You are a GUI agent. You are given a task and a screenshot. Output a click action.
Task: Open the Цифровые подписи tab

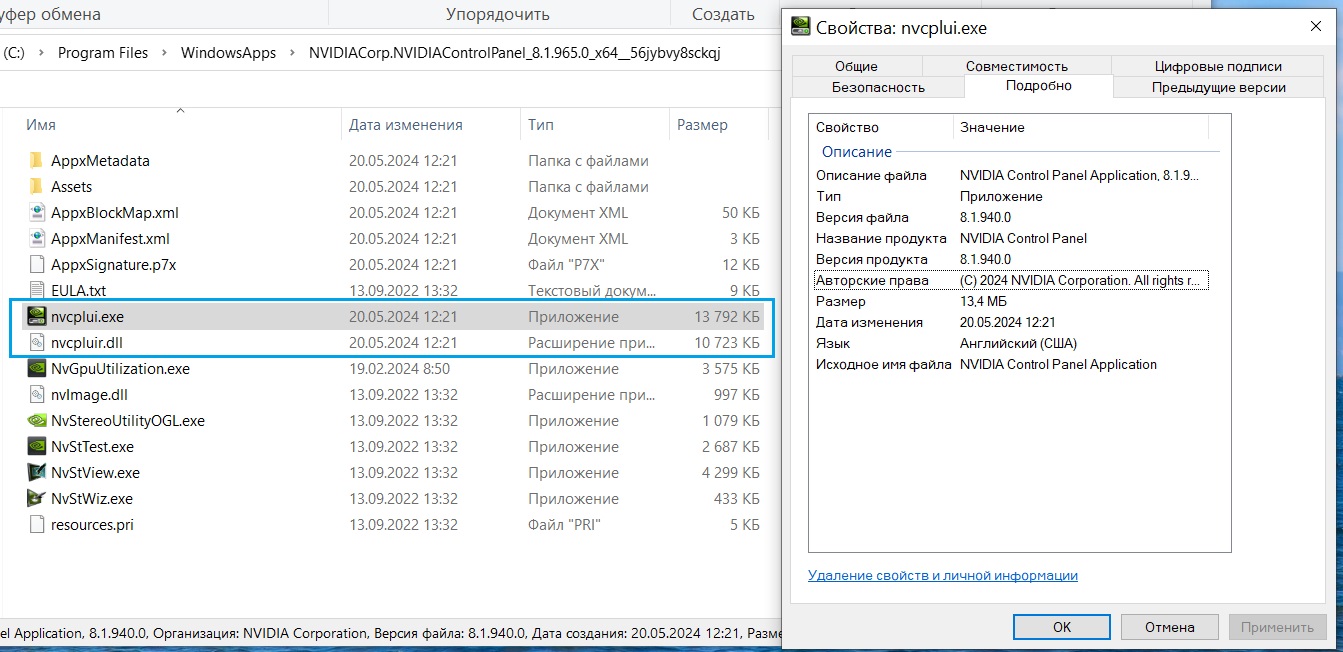pyautogui.click(x=1217, y=66)
